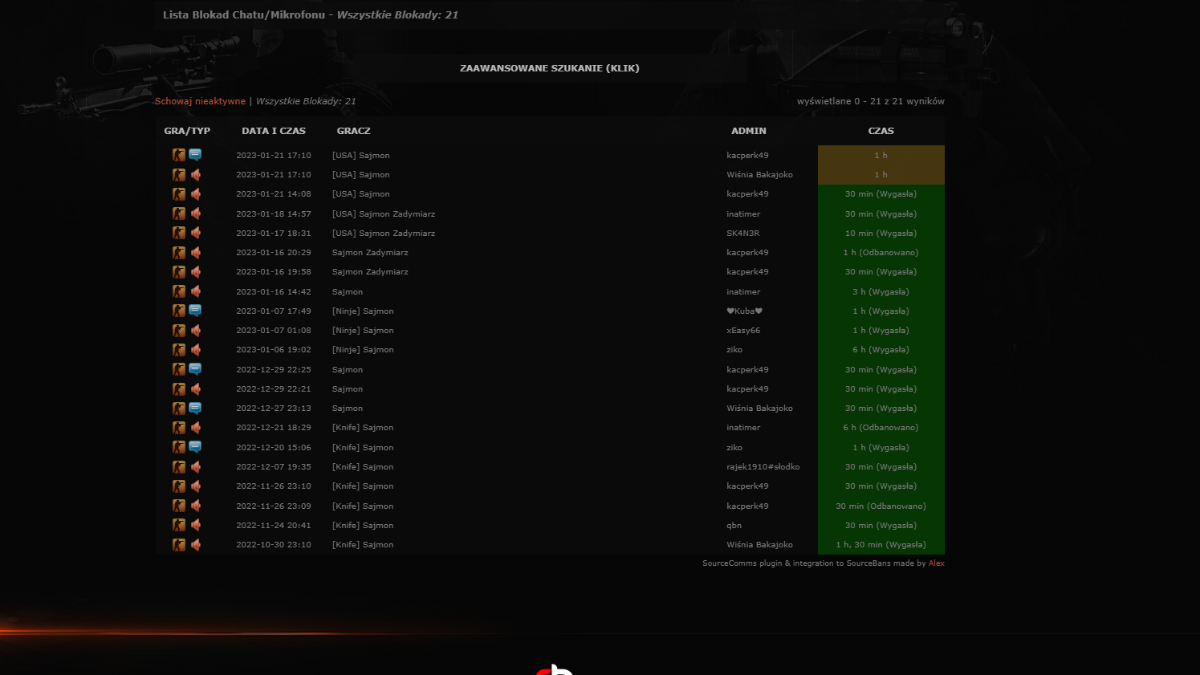Click the GRACZ column header
Image resolution: width=1200 pixels, height=675 pixels.
tap(354, 131)
